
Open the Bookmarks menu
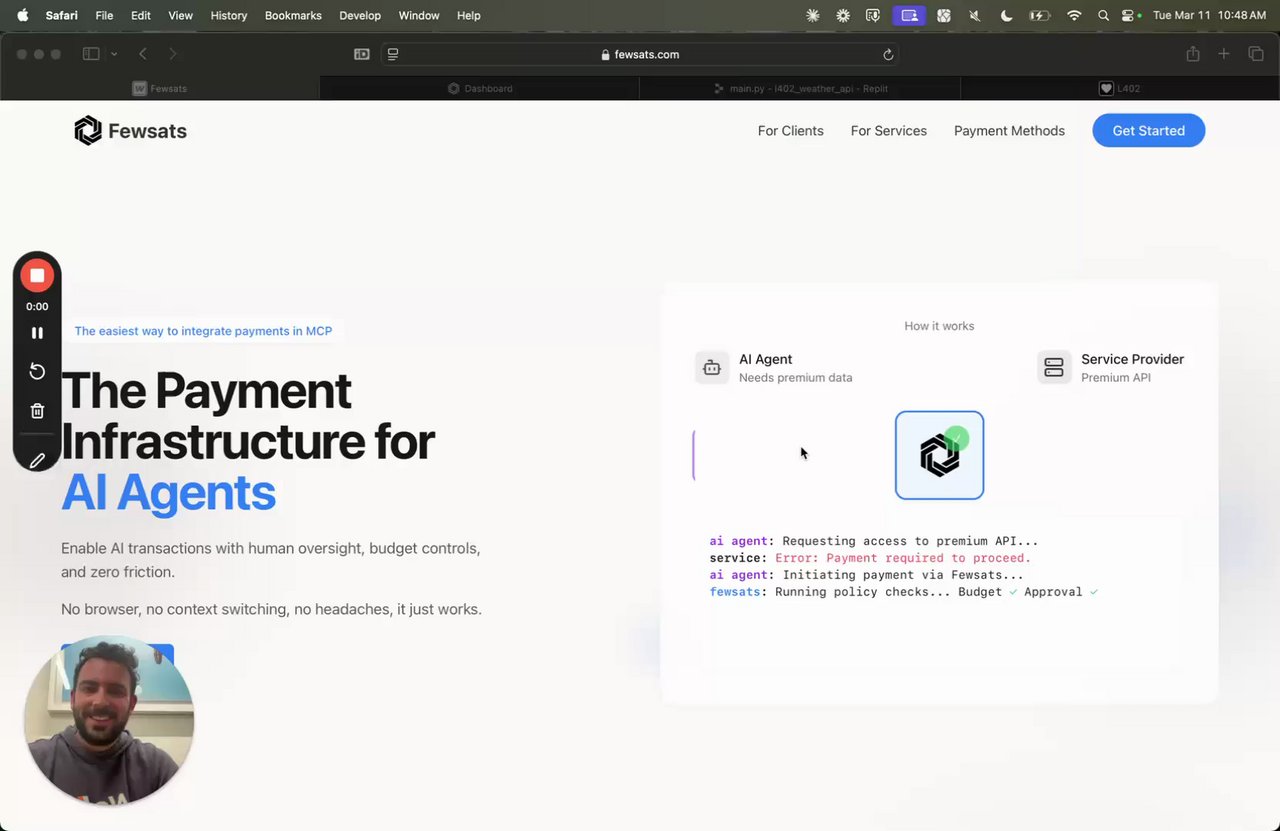(293, 15)
